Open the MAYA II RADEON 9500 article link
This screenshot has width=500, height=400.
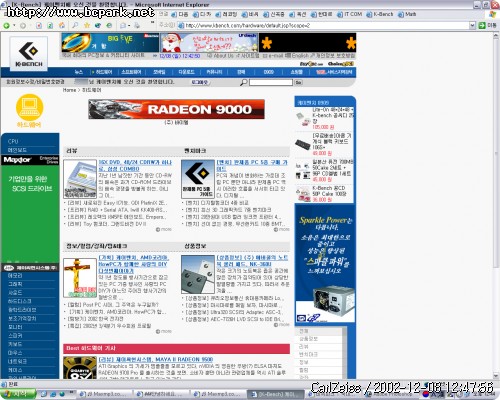pyautogui.click(x=156, y=360)
